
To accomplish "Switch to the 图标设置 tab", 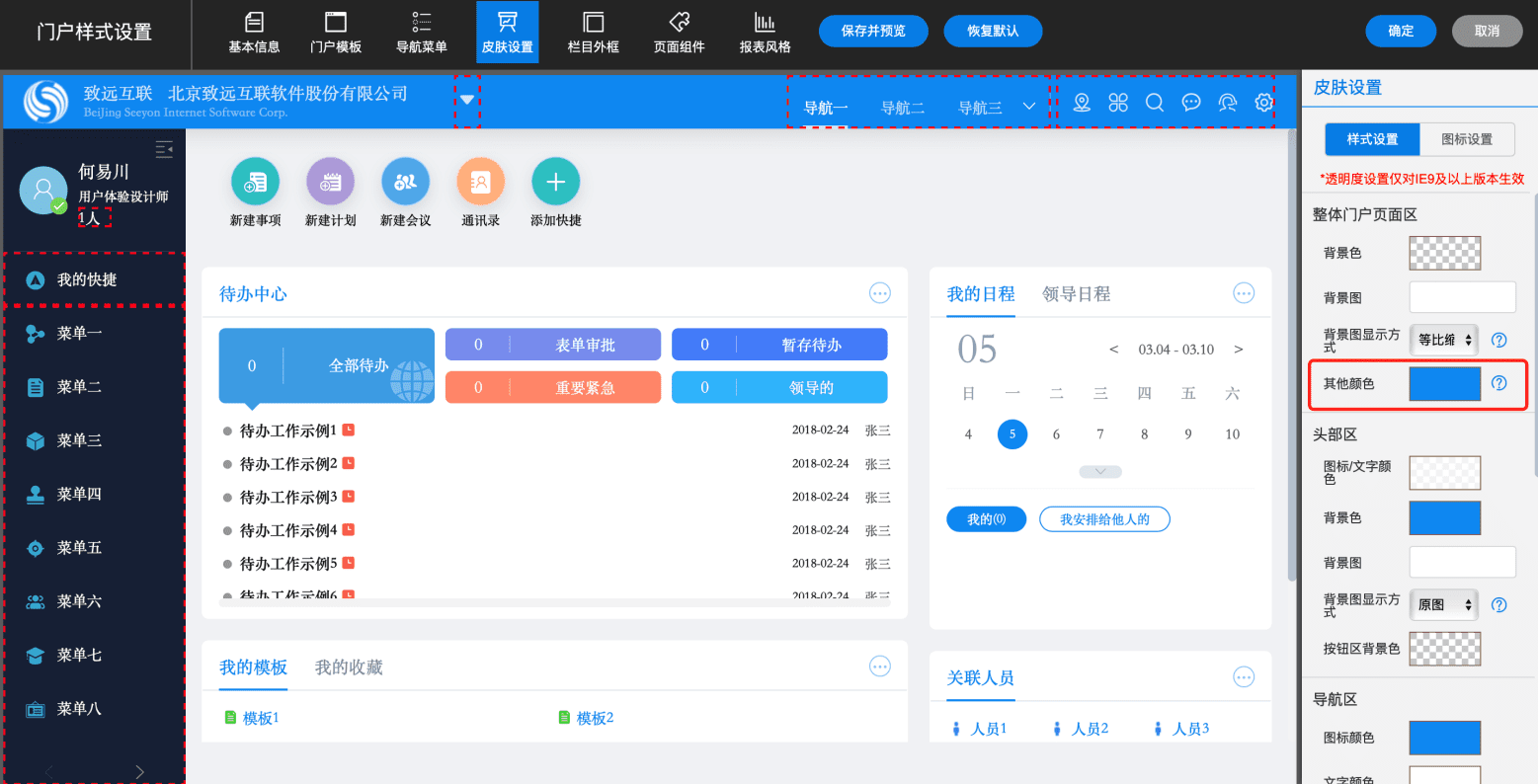I will [x=1467, y=139].
